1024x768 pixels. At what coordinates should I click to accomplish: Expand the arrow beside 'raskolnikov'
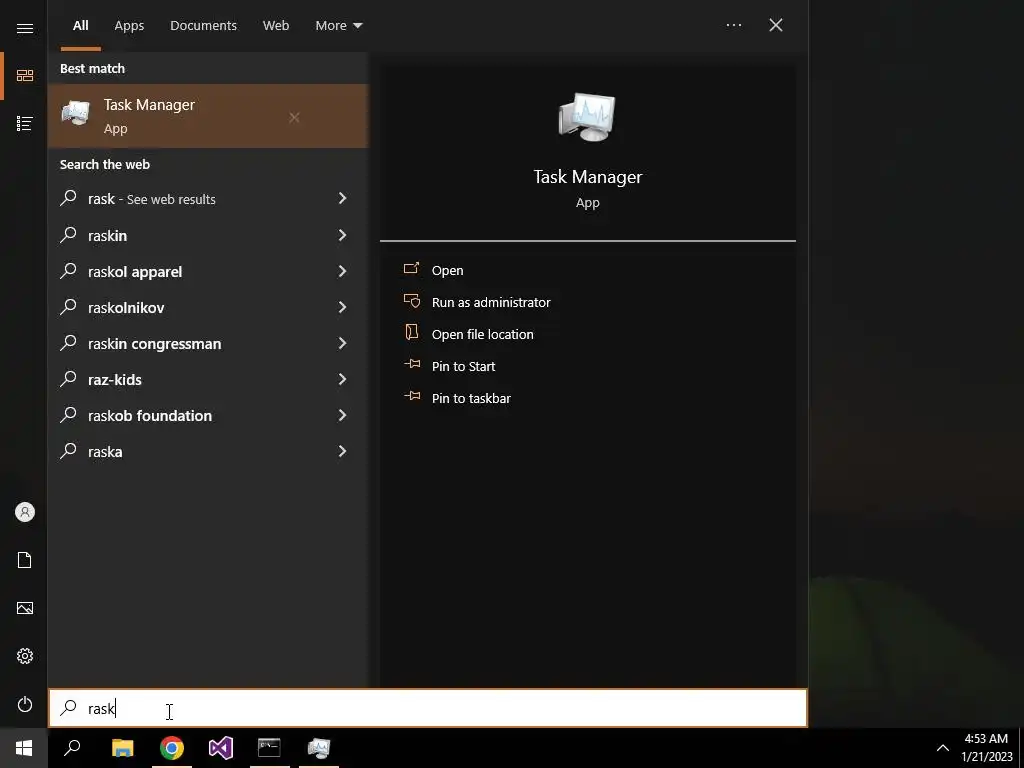click(x=342, y=306)
